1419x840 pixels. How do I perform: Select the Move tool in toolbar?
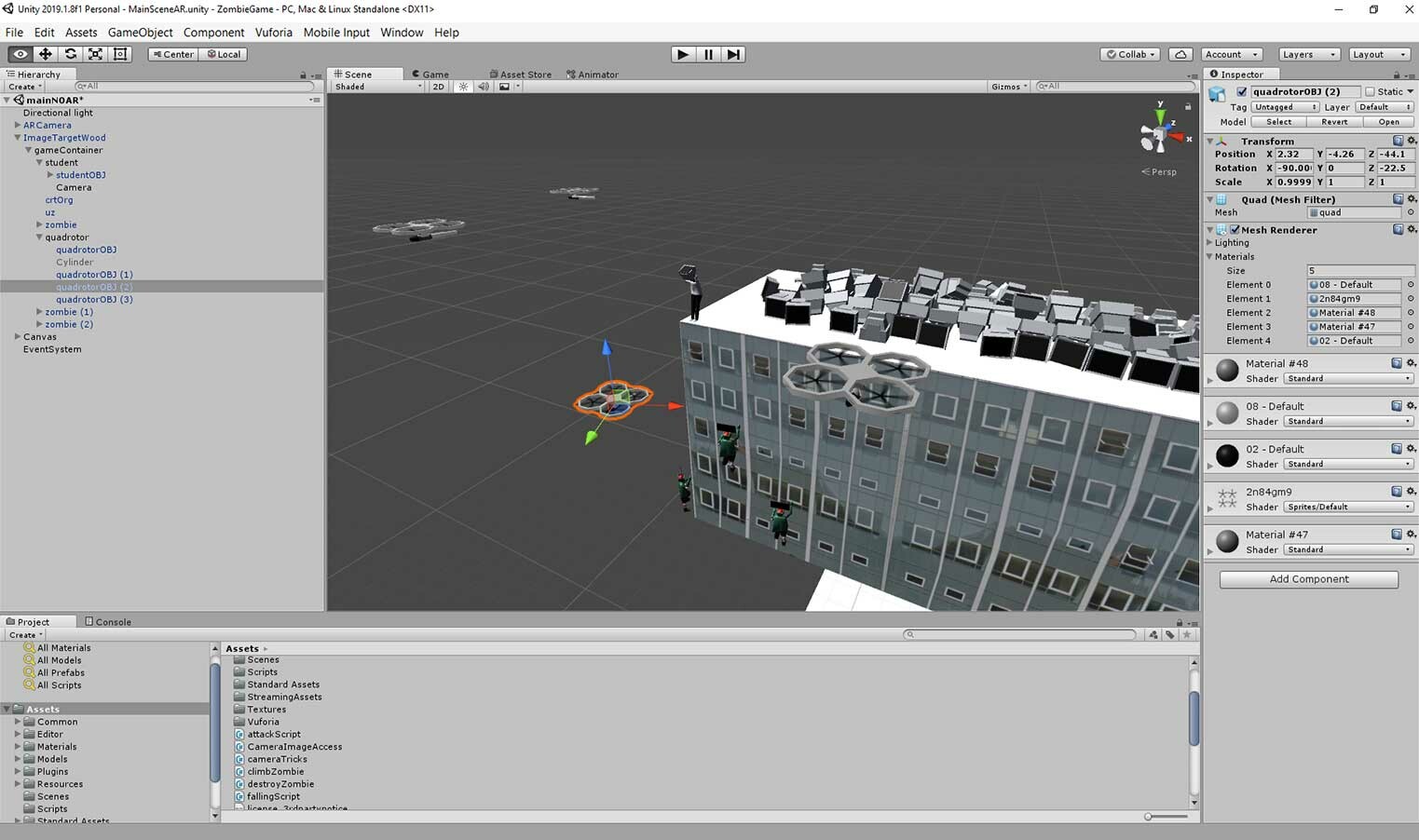(x=45, y=54)
